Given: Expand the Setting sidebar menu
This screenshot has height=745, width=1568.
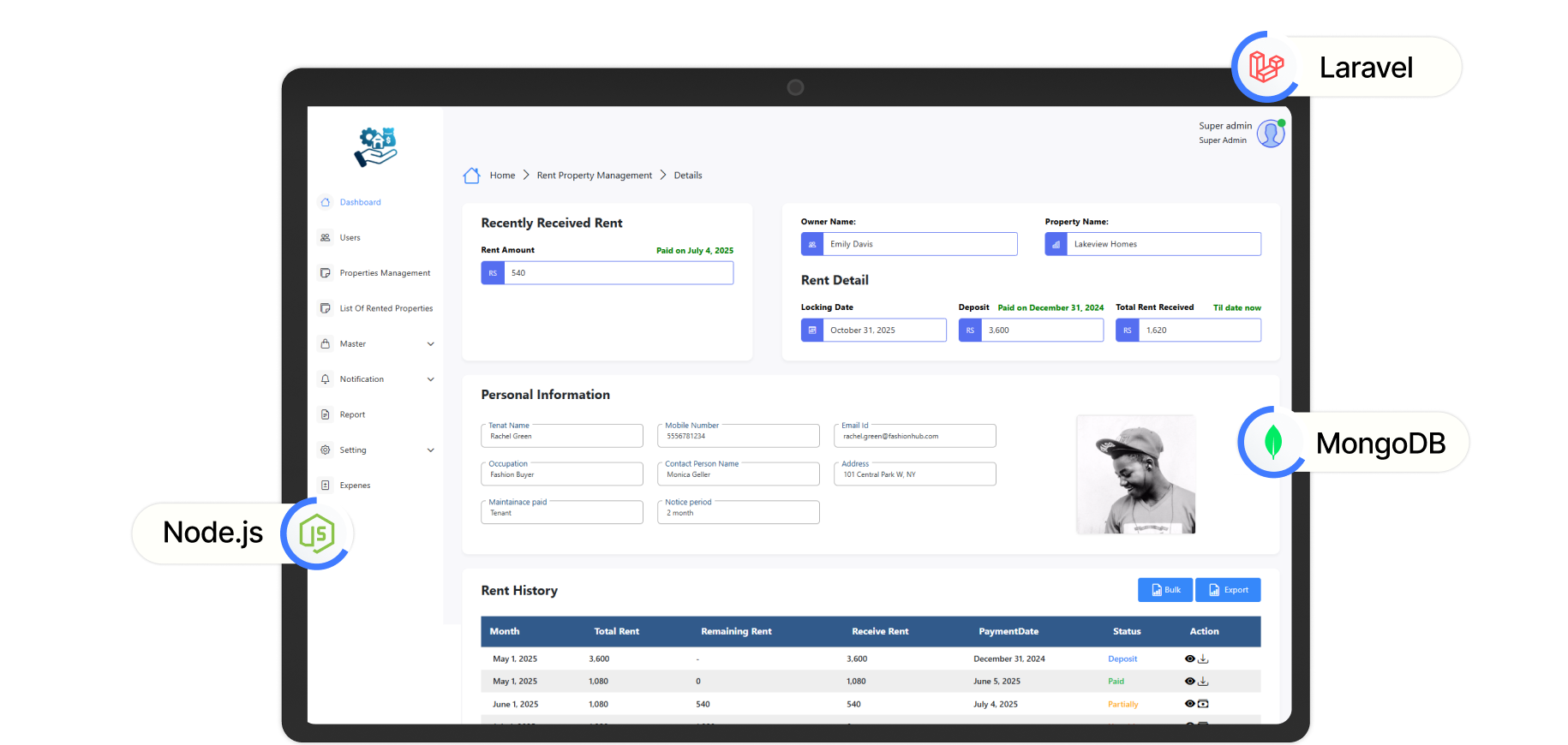Looking at the screenshot, I should coord(430,450).
